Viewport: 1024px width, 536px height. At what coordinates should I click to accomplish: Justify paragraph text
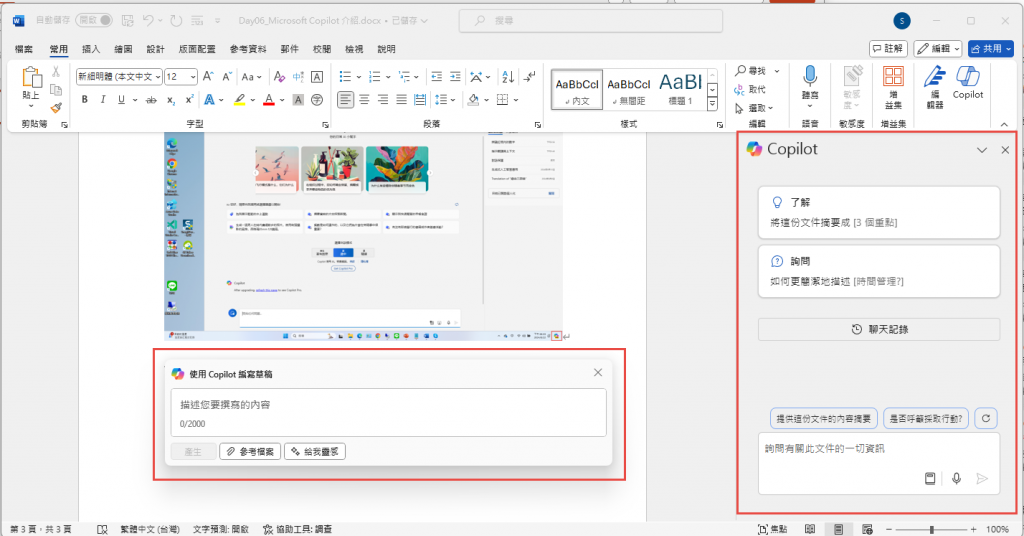coord(402,100)
